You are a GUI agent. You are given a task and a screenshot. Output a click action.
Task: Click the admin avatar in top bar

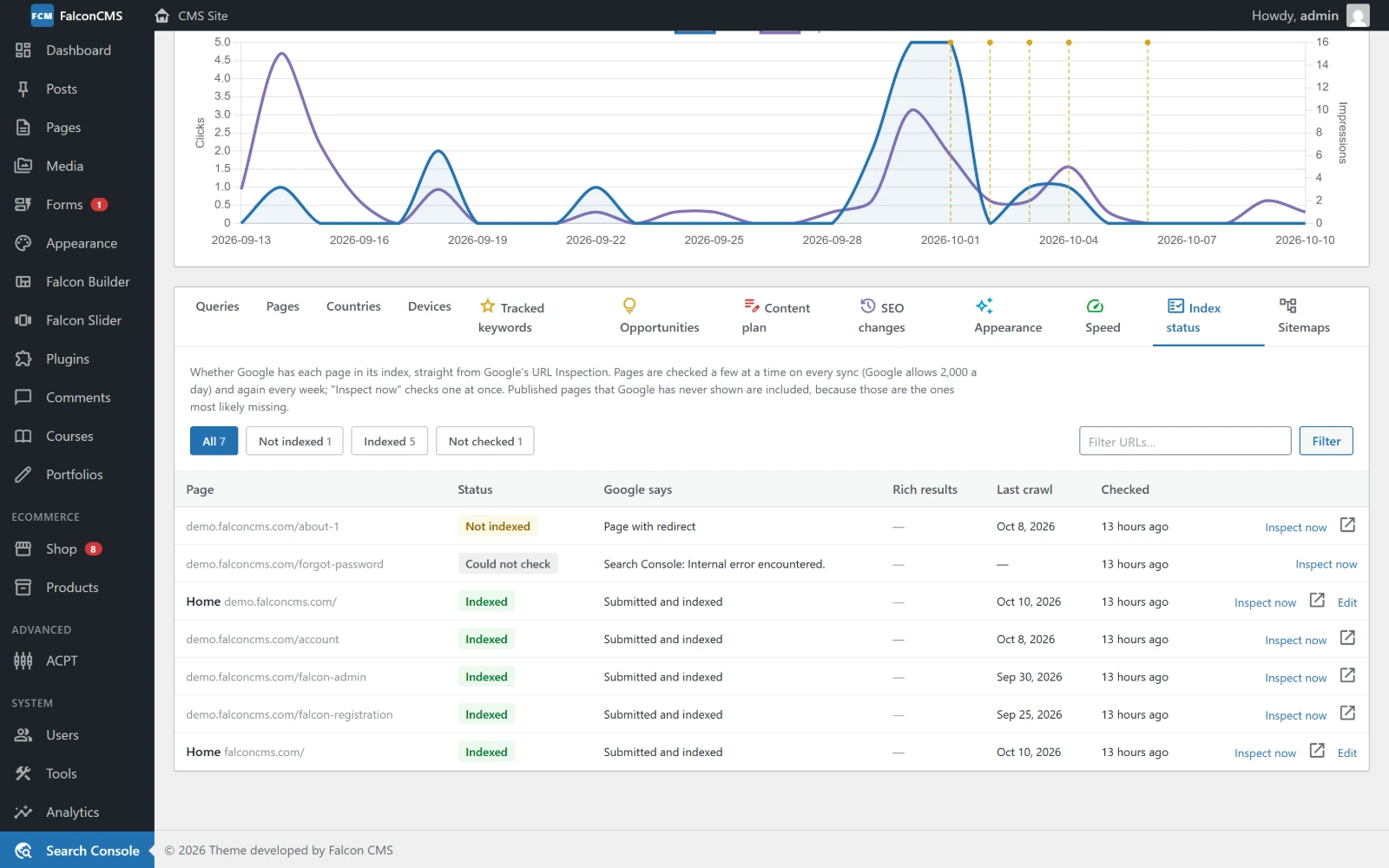tap(1358, 16)
